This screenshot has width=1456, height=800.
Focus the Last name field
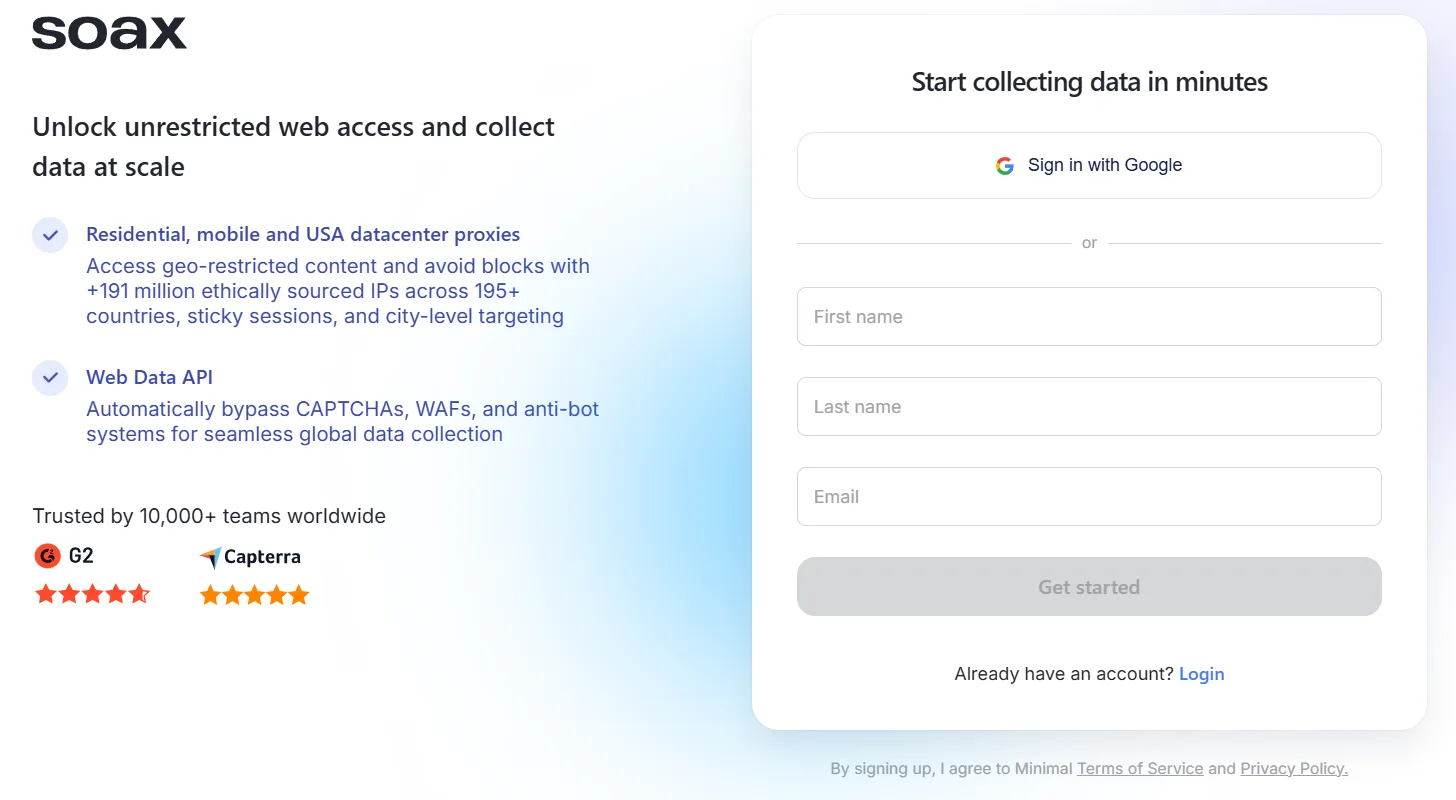(1089, 407)
